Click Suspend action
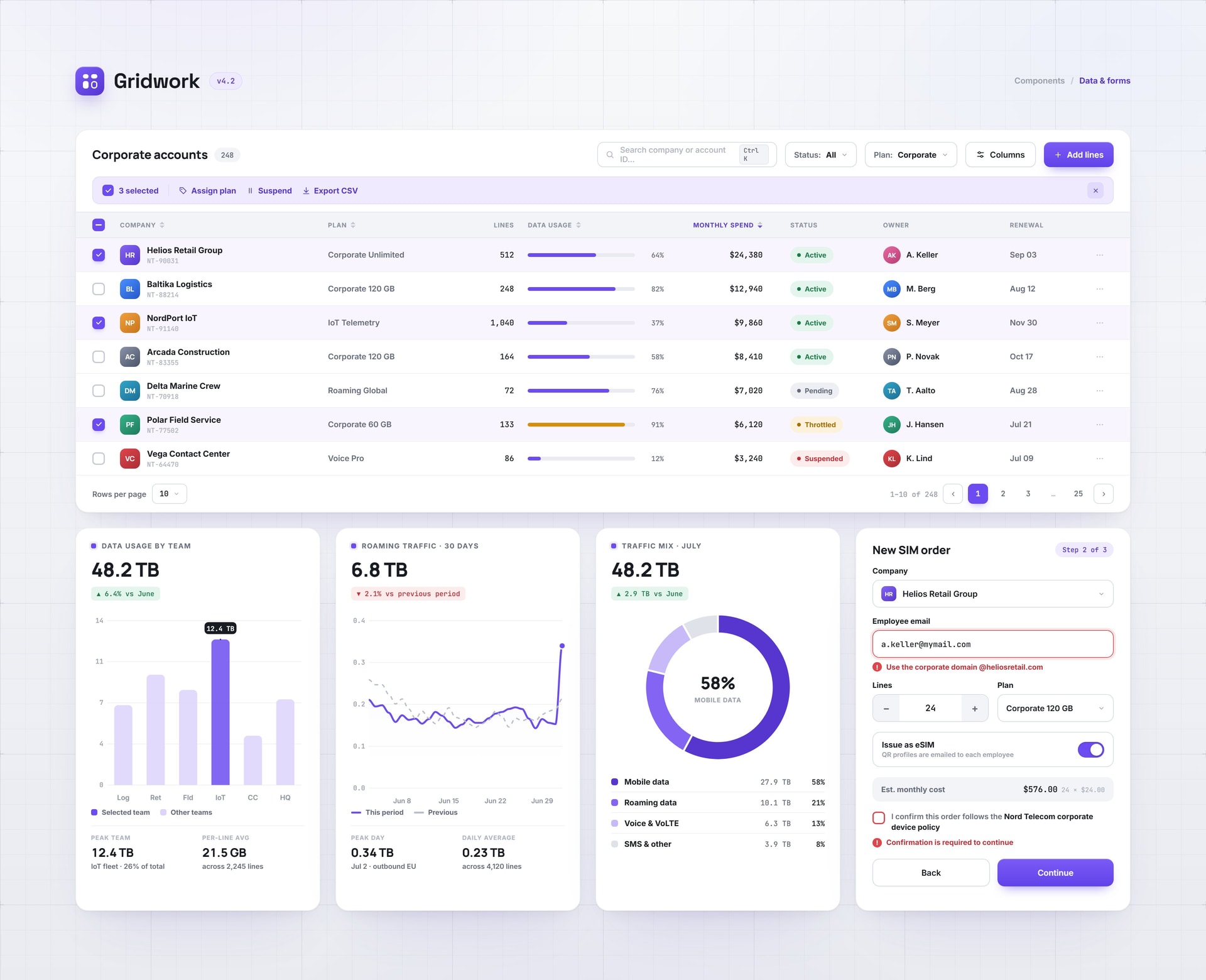Screen dimensions: 1206x980 coord(269,190)
